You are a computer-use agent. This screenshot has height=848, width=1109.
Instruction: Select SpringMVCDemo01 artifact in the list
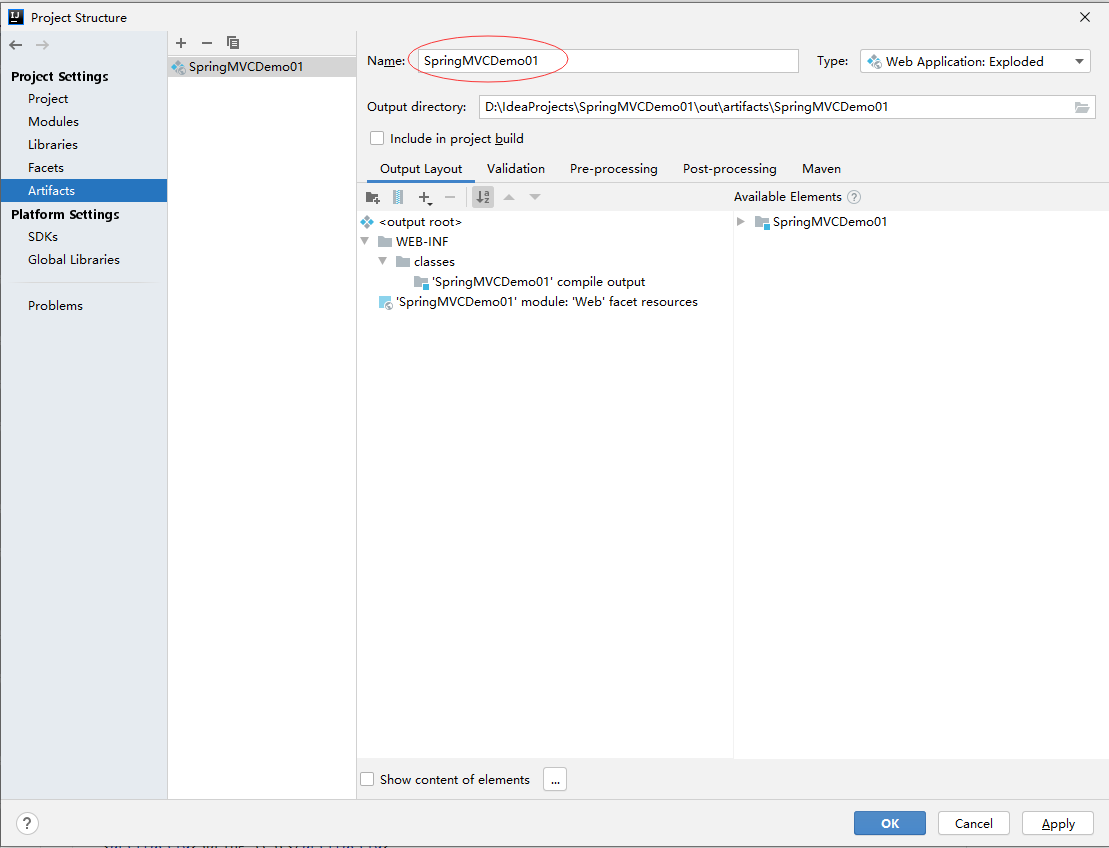262,66
